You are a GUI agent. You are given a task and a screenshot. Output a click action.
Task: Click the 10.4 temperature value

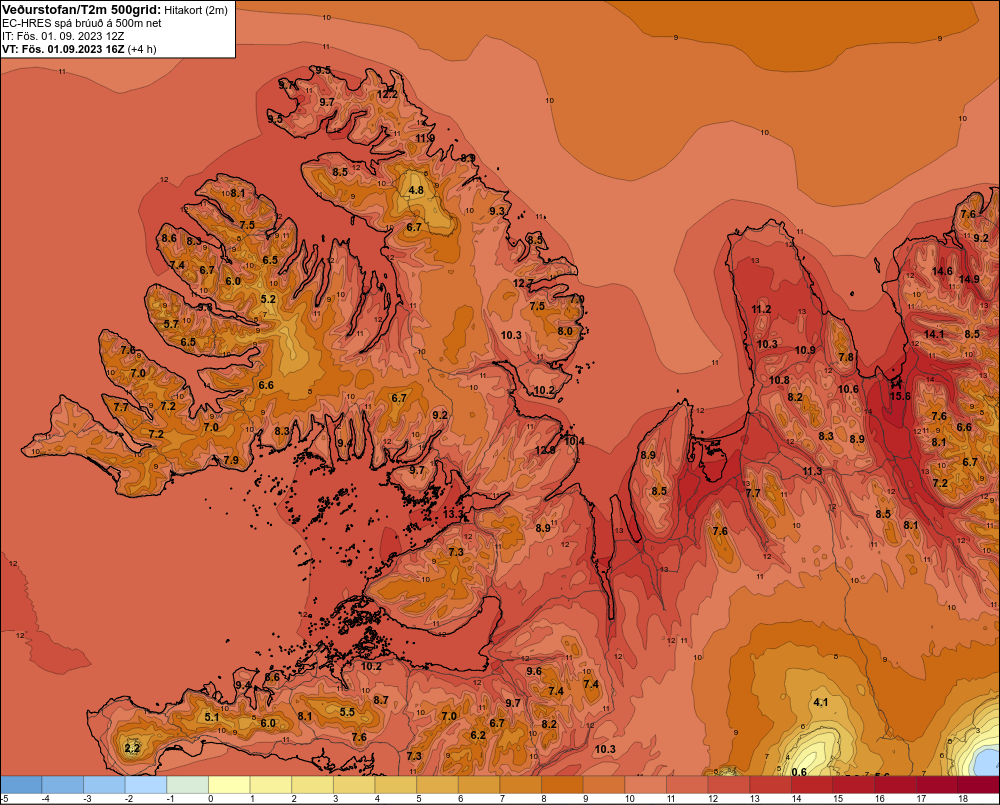click(x=574, y=441)
